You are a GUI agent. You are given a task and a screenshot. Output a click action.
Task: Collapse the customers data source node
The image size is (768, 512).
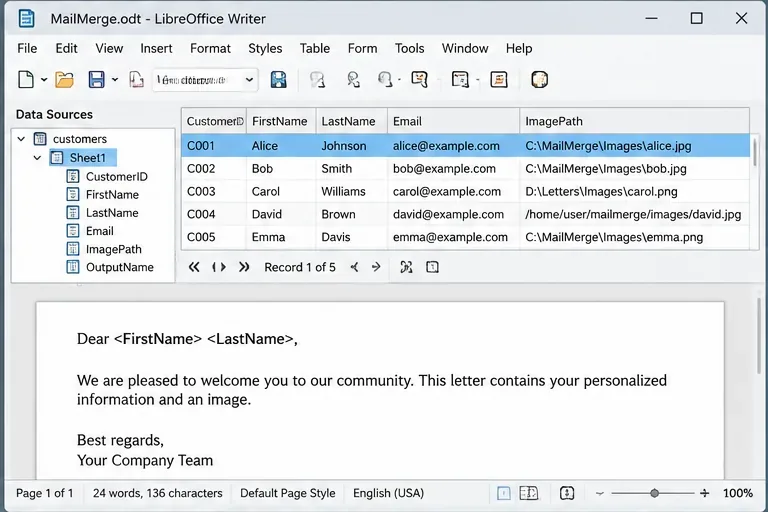[21, 139]
